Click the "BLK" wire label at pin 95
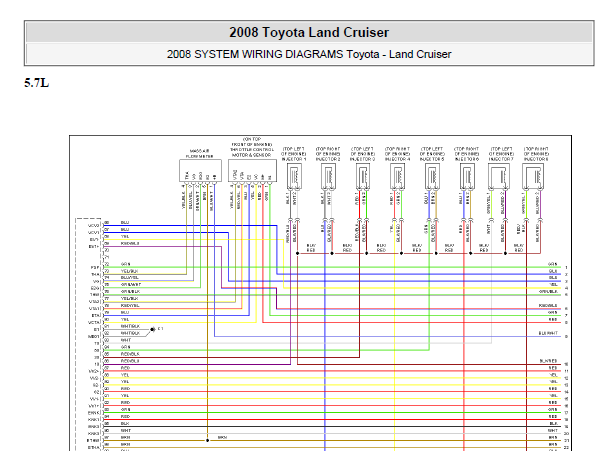The width and height of the screenshot is (603, 451). click(125, 423)
